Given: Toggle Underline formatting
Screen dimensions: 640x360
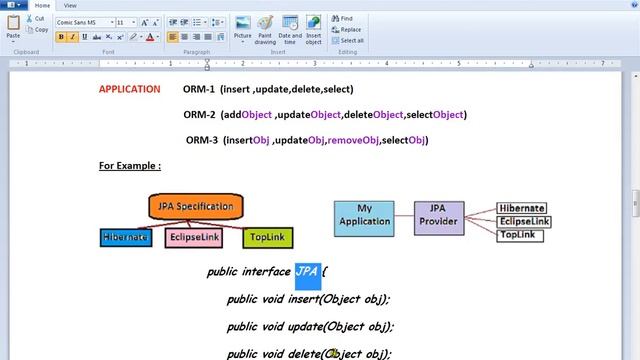Looking at the screenshot, I should [84, 37].
